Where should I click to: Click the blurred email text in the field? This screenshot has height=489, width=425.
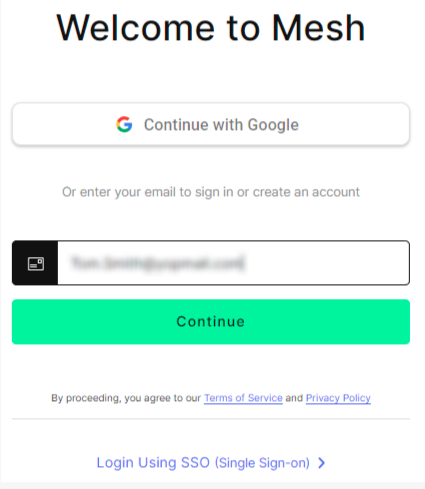(x=158, y=263)
